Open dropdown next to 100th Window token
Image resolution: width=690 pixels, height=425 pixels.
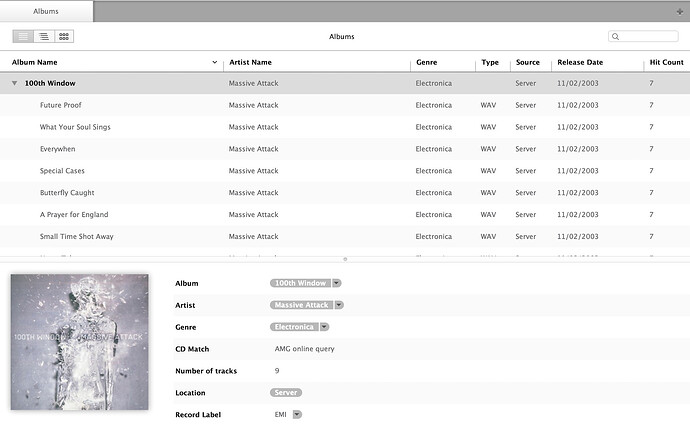[337, 283]
